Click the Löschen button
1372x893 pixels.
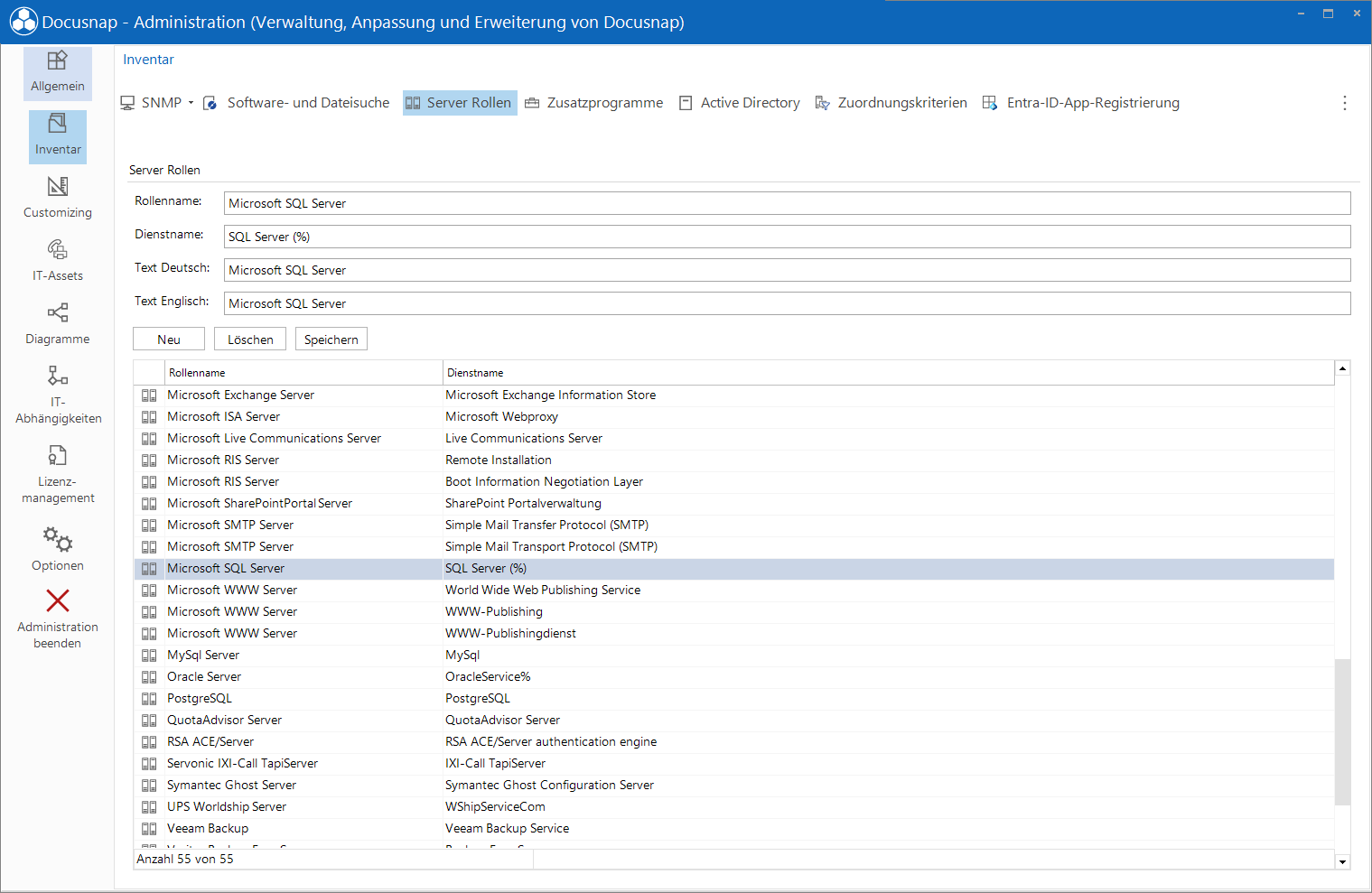pyautogui.click(x=250, y=340)
